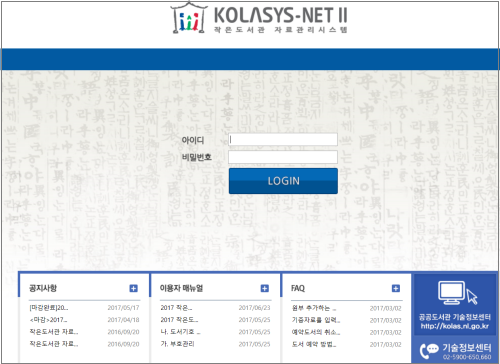Screen dimensions: 500x364
Task: Expand the 이용자 매뉴얼 list with its plus icon
Action: 265,288
